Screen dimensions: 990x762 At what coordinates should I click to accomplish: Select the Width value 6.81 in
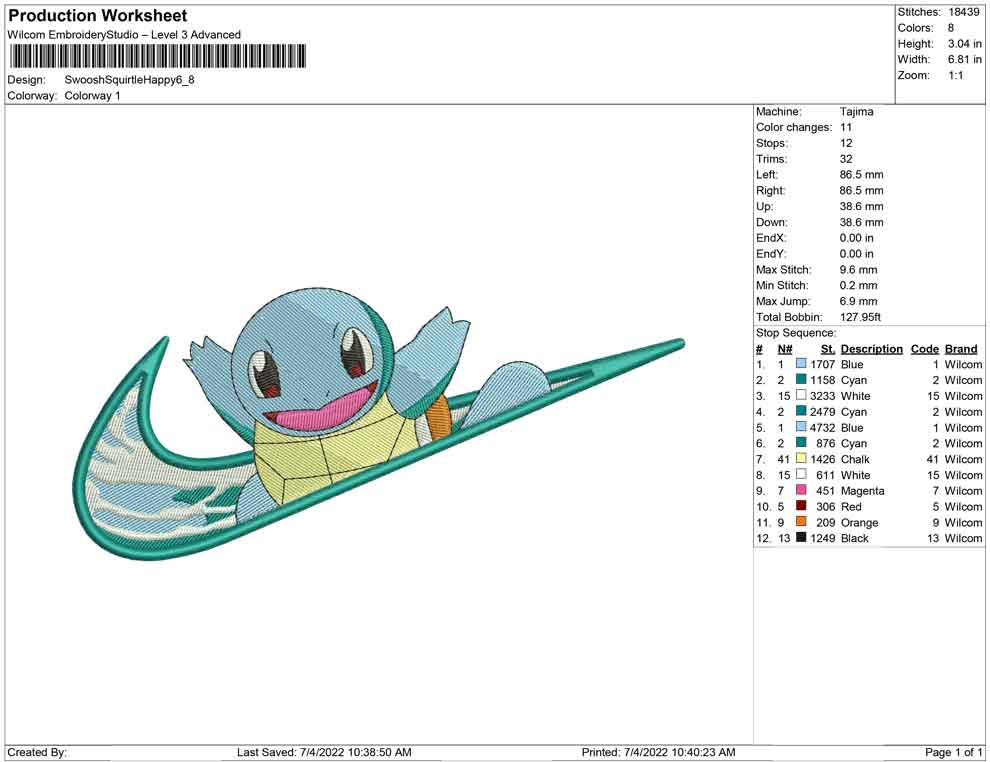[965, 59]
